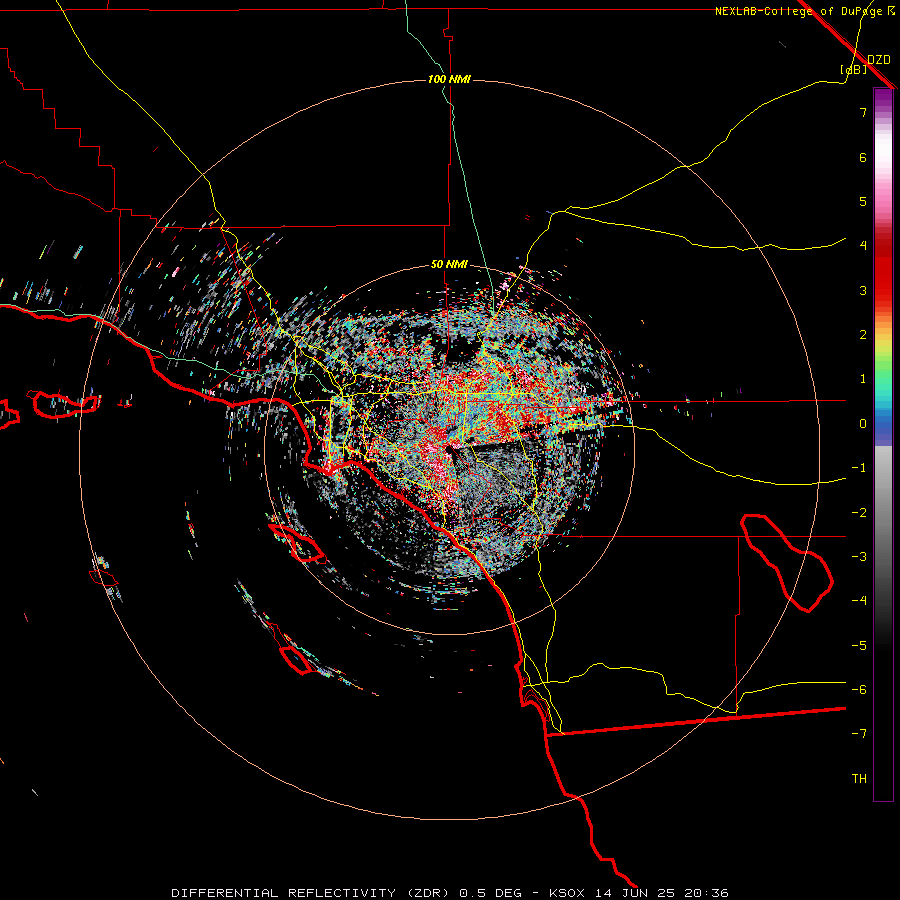
Task: Click the 5 value on color scale
Action: point(863,201)
